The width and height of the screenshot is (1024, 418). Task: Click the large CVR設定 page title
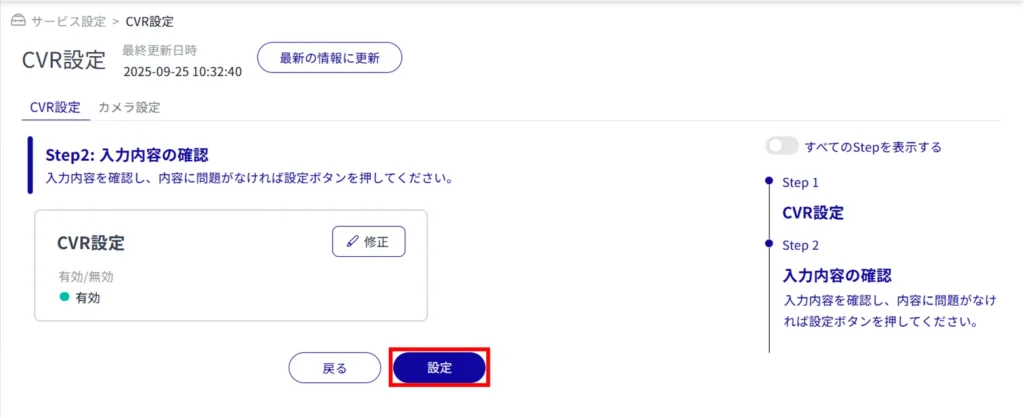pos(63,59)
